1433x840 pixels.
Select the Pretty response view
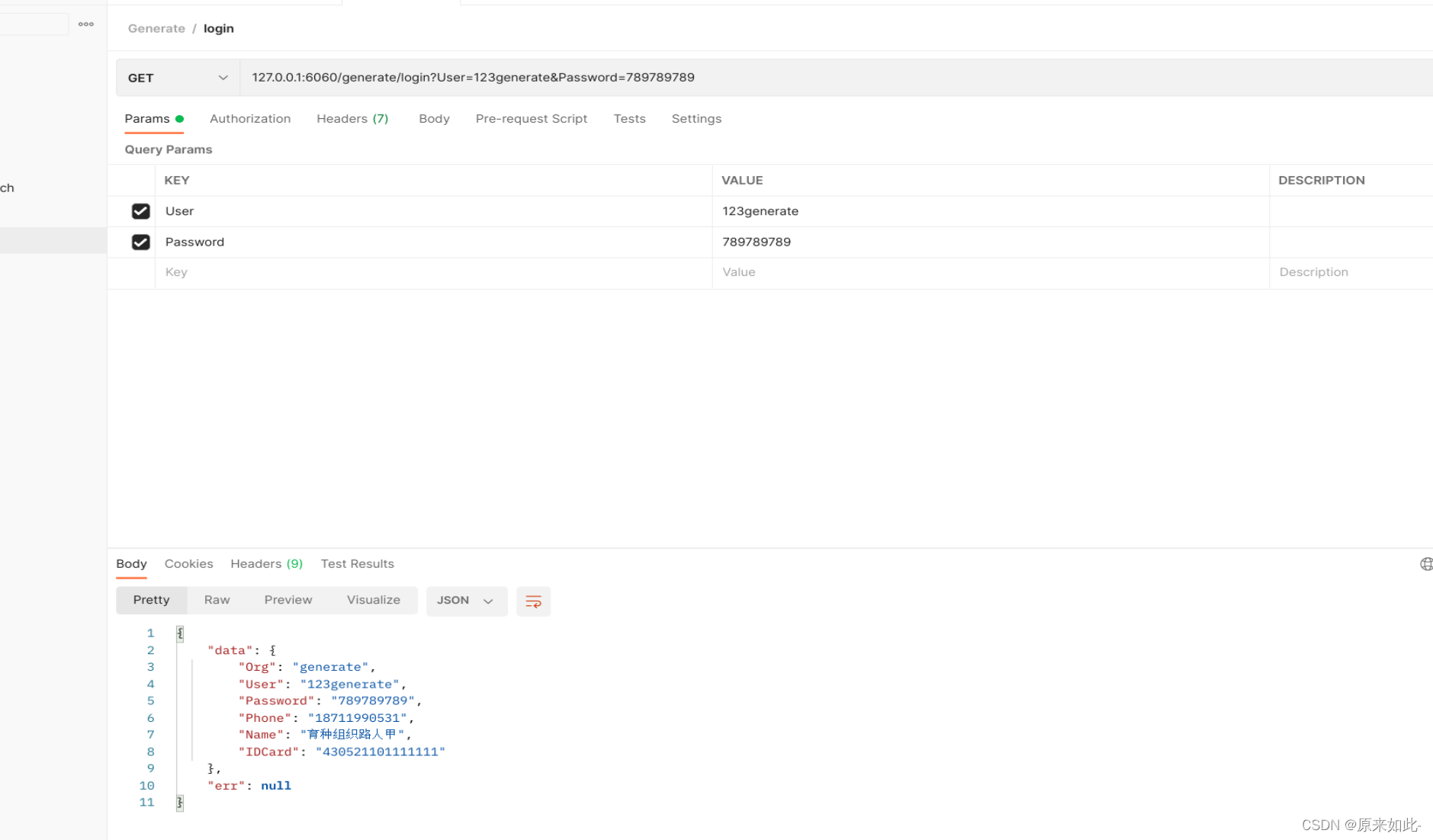151,600
